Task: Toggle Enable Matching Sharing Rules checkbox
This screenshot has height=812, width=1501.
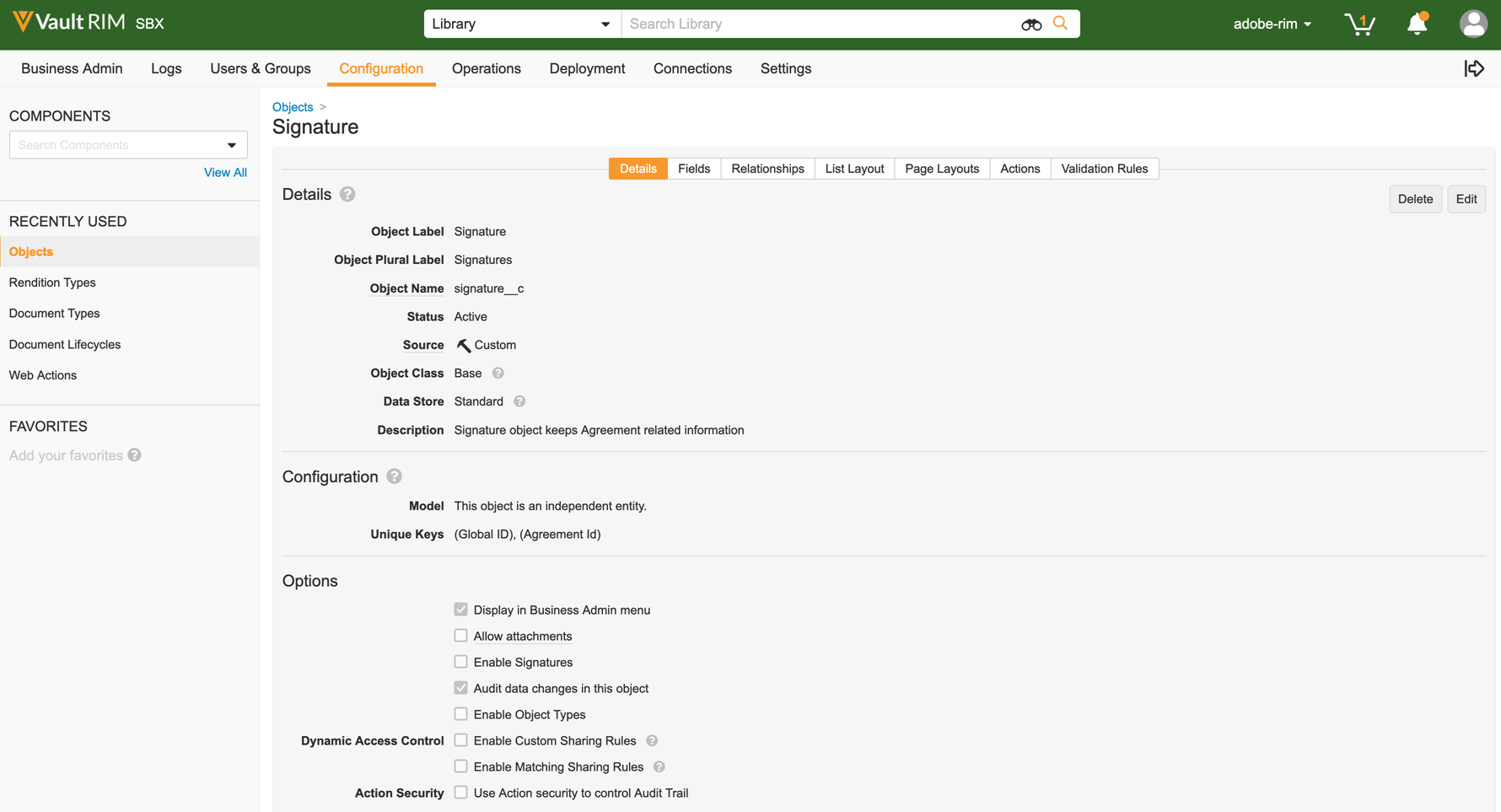Action: click(x=460, y=766)
